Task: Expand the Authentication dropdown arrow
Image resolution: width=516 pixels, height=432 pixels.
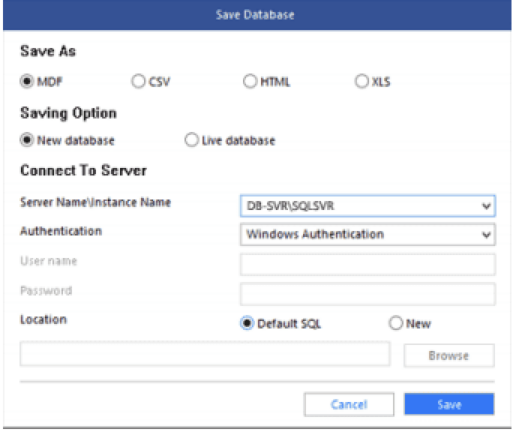Action: 486,235
